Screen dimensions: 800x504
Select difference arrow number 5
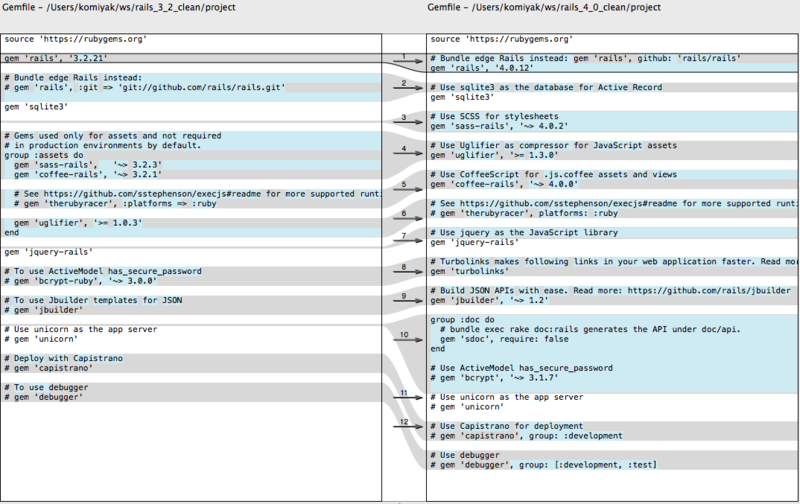coord(407,189)
